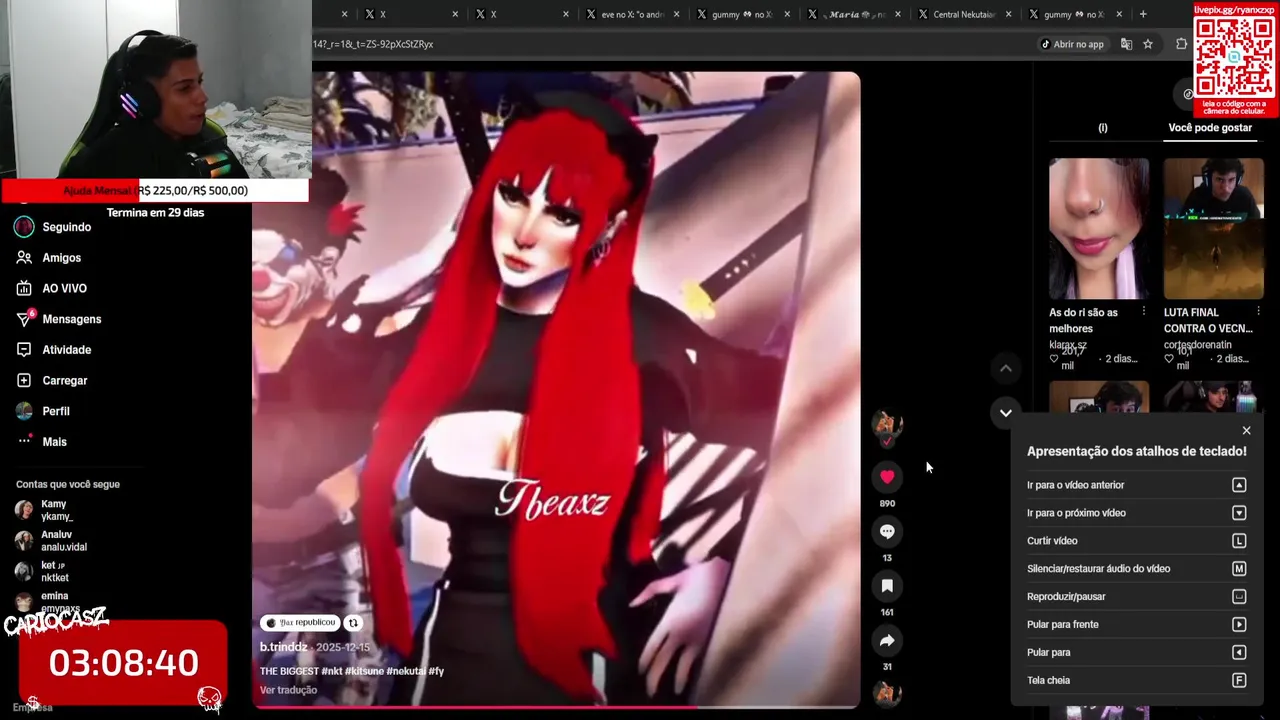The height and width of the screenshot is (720, 1280).
Task: Go to the next video with down chevron
Action: (1005, 412)
